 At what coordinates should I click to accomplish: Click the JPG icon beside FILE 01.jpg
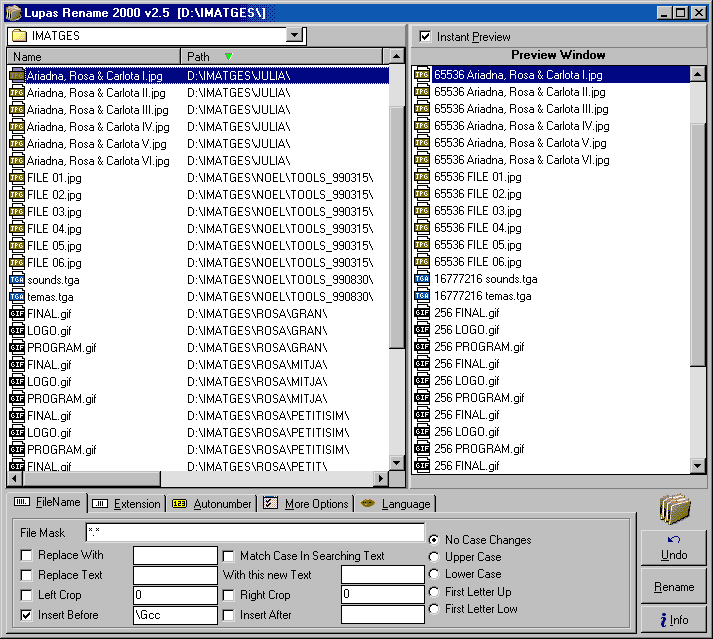tap(17, 178)
